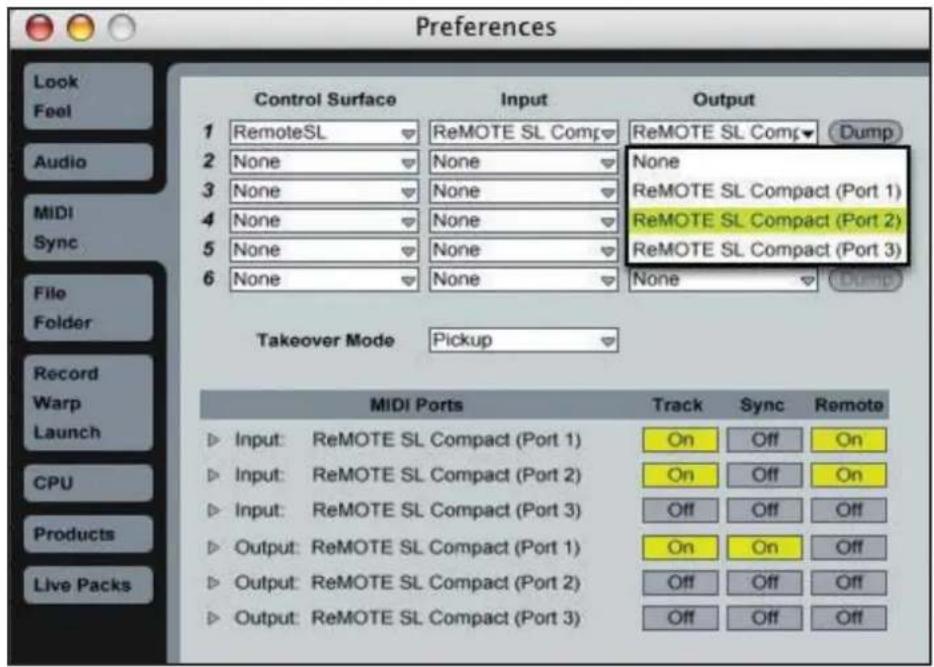Open the Products tab
The image size is (934, 667).
(88, 534)
